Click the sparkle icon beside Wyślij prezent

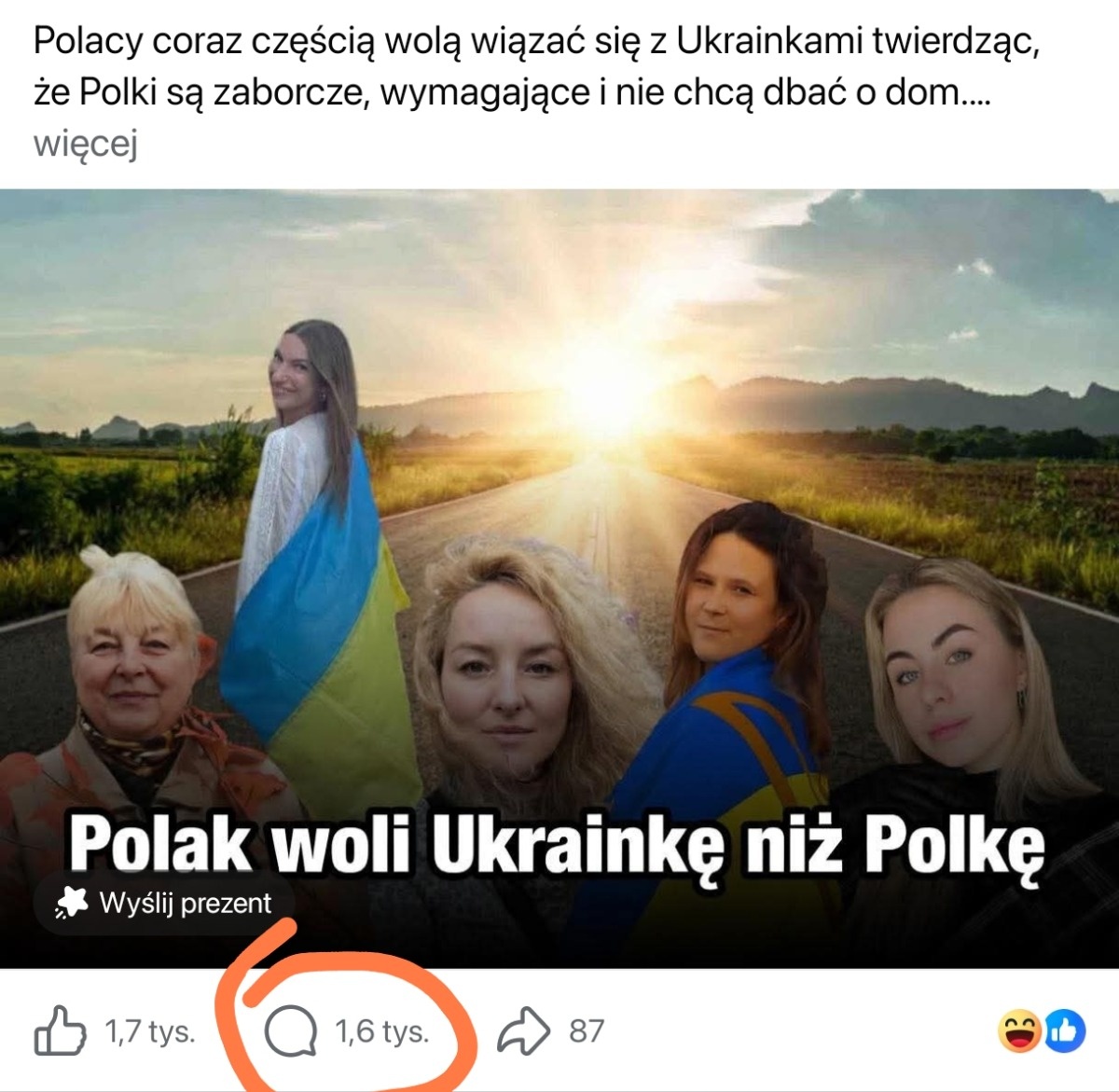(72, 902)
